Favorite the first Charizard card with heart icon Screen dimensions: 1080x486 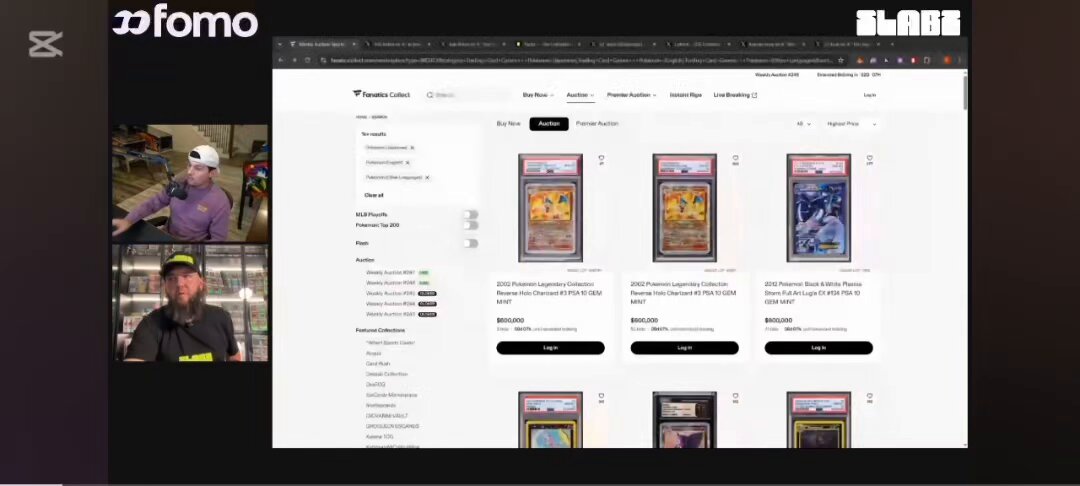point(601,158)
